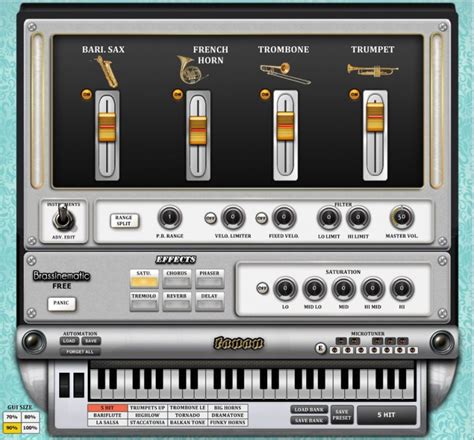Viewport: 474px width, 440px height.
Task: Click the Forget All button
Action: click(80, 352)
